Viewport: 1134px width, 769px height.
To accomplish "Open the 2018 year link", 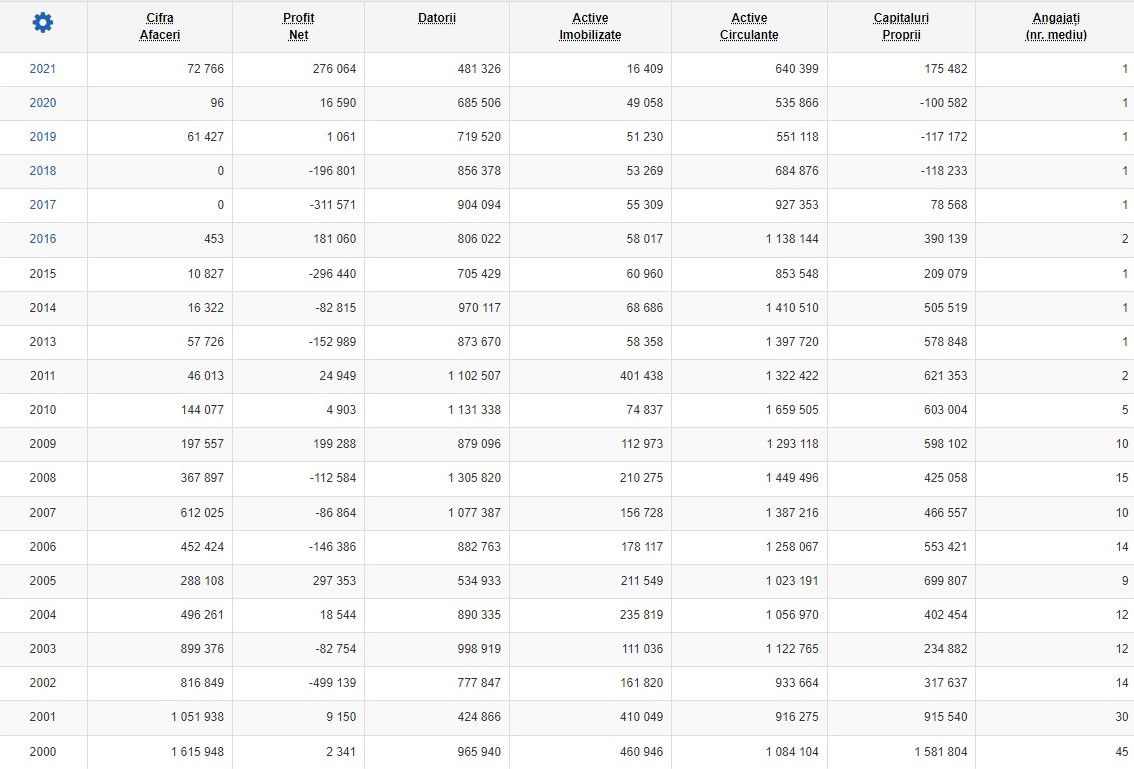I will tap(43, 171).
